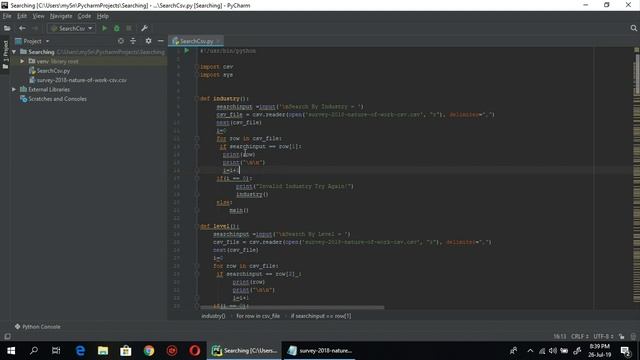Click the 16:13 line:column indicator
The width and height of the screenshot is (640, 360).
(x=560, y=336)
